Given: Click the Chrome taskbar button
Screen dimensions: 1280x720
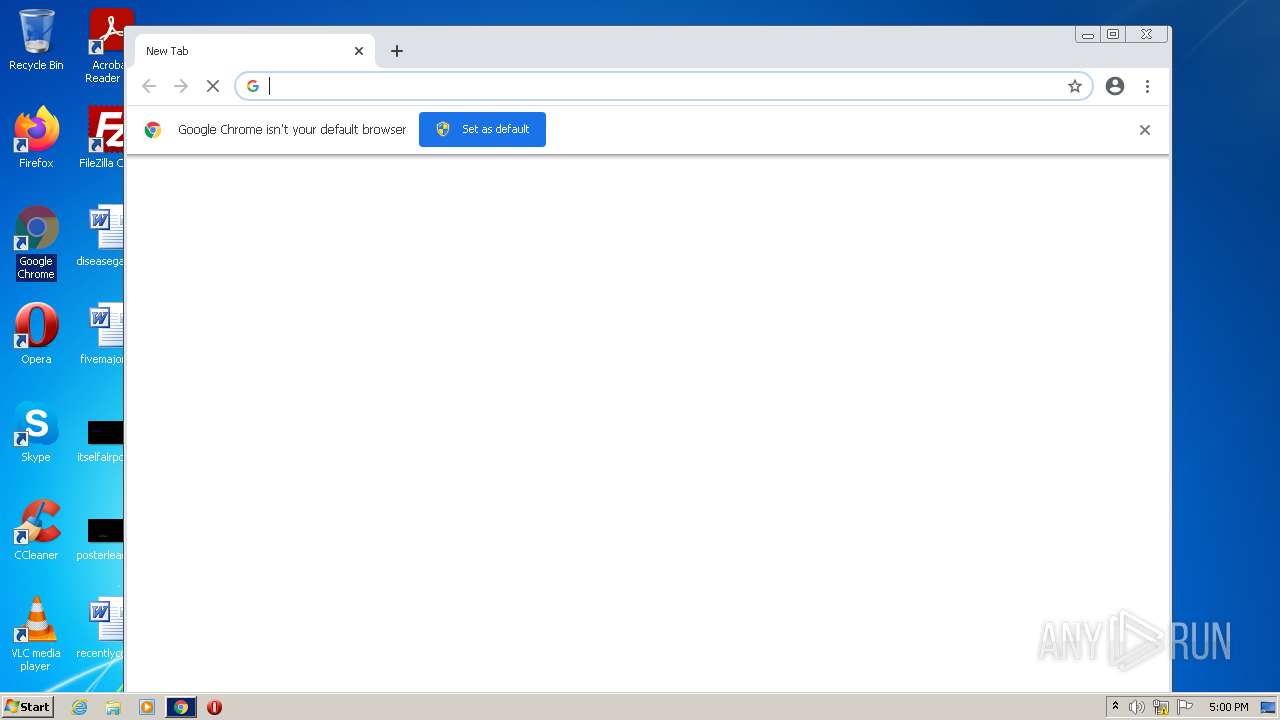Looking at the screenshot, I should coord(181,707).
